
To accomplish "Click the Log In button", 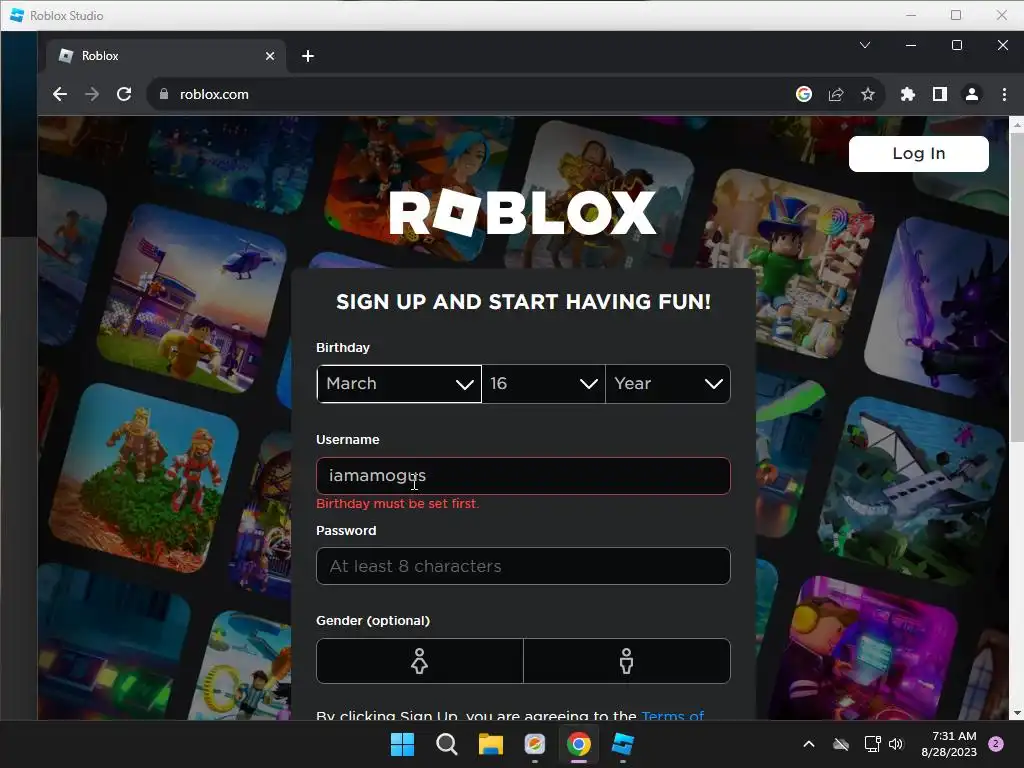I will pyautogui.click(x=918, y=153).
